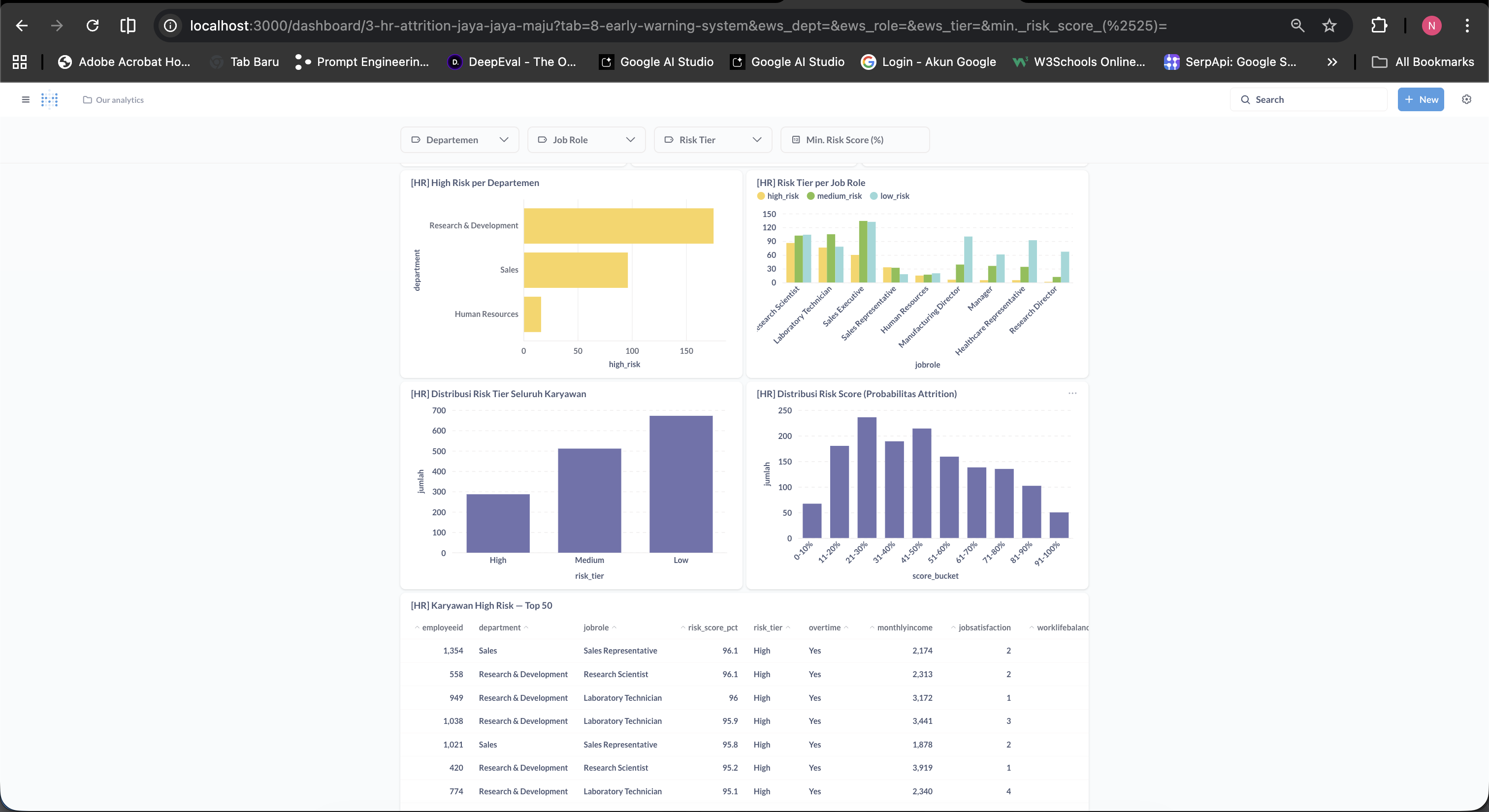View site information icon in address bar

pyautogui.click(x=170, y=26)
